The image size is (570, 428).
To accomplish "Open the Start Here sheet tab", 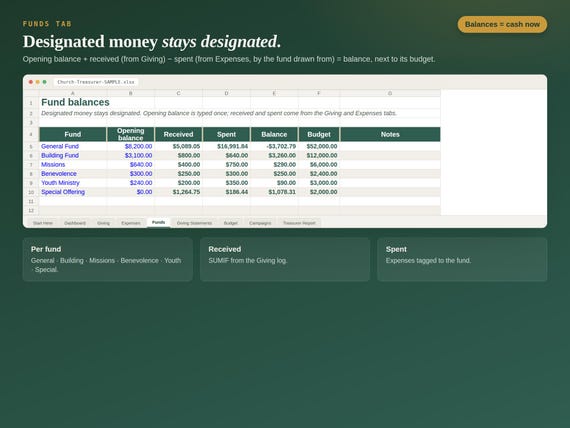I will point(43,223).
